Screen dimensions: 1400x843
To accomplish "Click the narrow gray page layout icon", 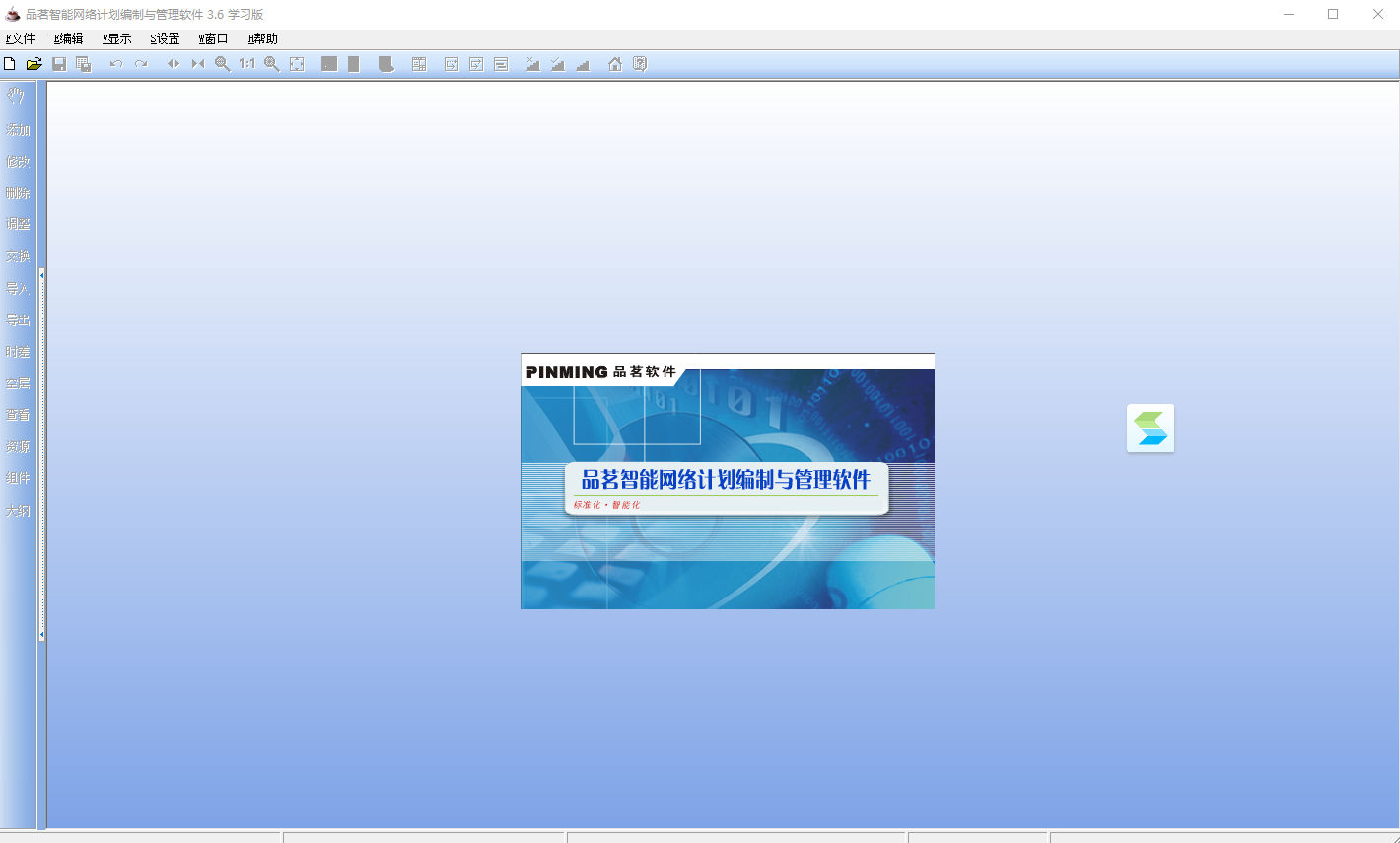I will pos(354,64).
